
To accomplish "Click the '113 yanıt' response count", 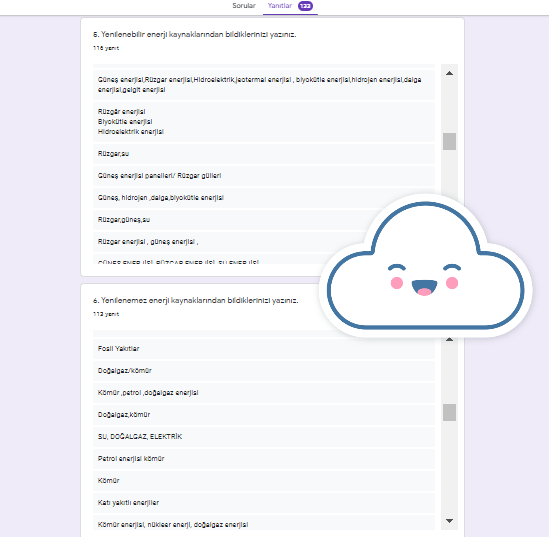I will click(106, 314).
